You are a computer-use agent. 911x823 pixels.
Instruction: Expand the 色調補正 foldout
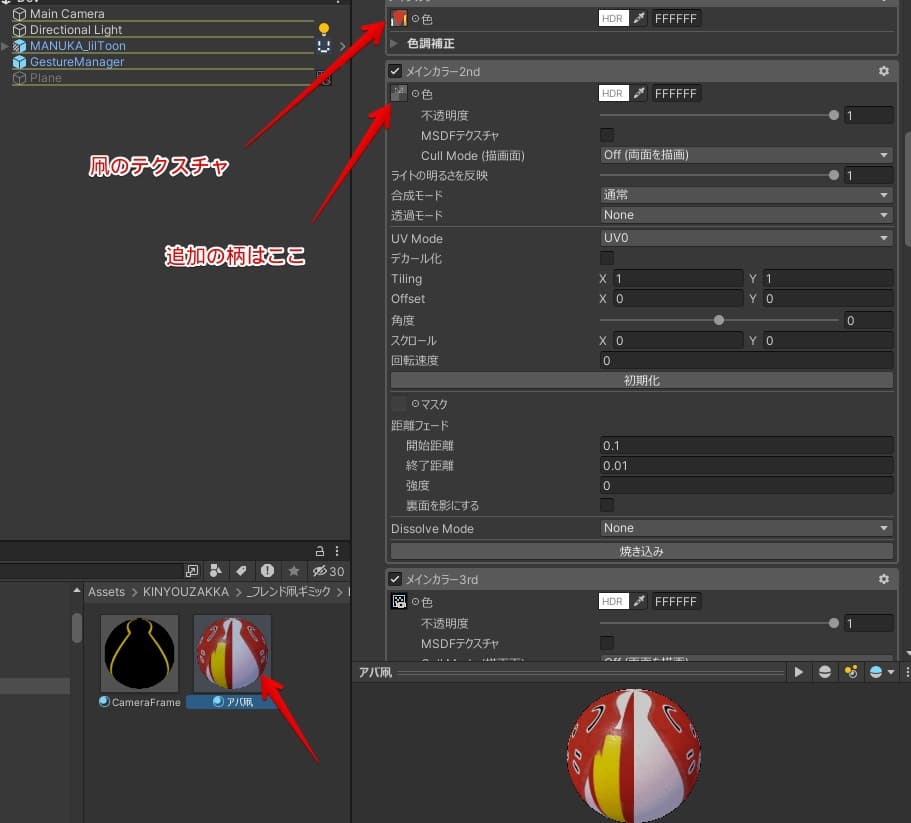click(394, 44)
